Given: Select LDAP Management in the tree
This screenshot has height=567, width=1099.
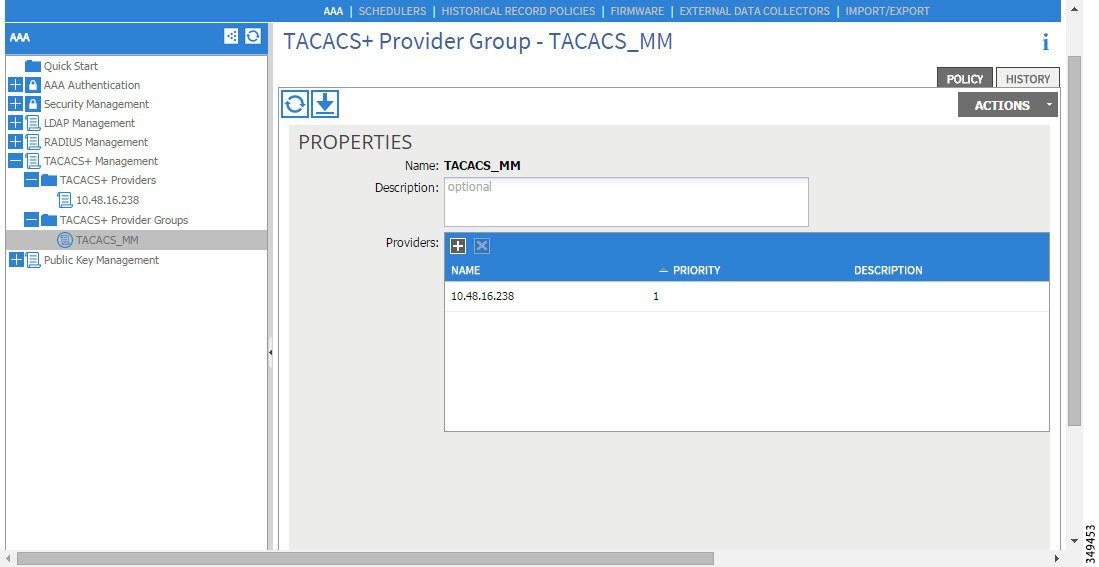Looking at the screenshot, I should coord(89,123).
